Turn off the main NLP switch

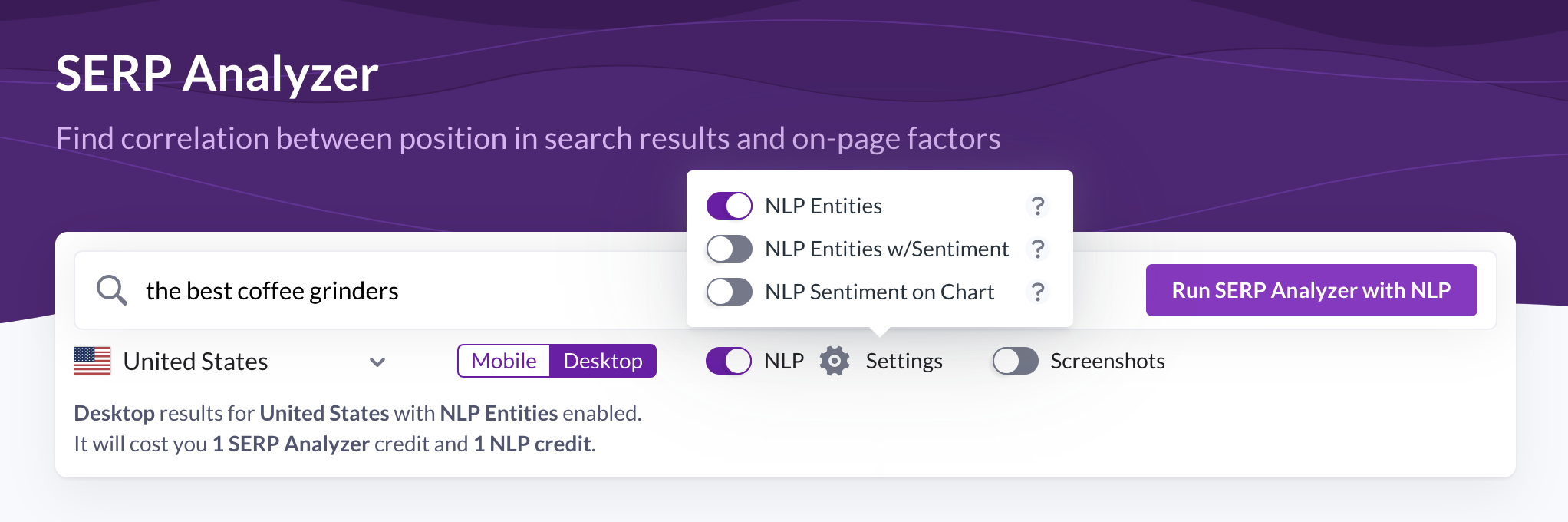point(729,361)
